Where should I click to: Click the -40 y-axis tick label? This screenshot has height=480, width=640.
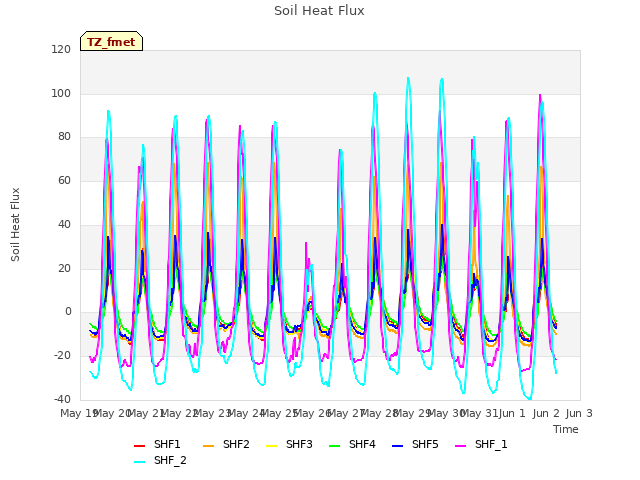click(x=62, y=399)
